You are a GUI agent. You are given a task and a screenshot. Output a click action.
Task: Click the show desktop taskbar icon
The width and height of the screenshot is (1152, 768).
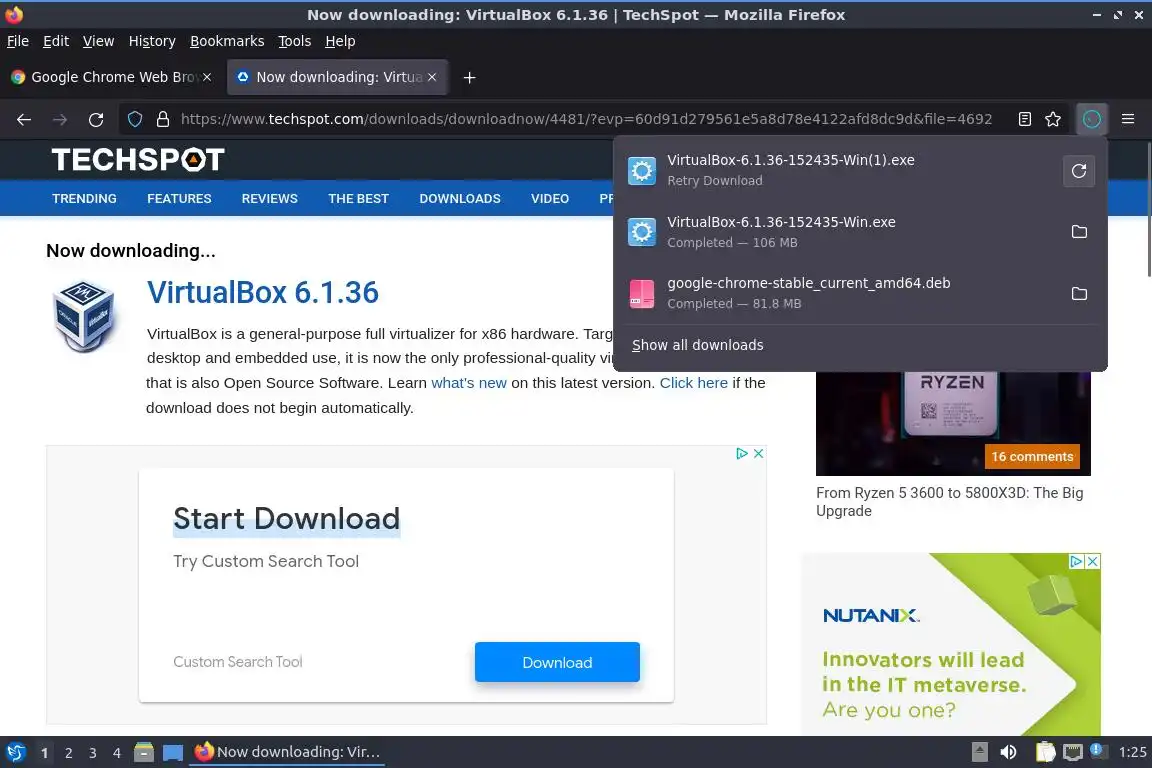coord(173,753)
